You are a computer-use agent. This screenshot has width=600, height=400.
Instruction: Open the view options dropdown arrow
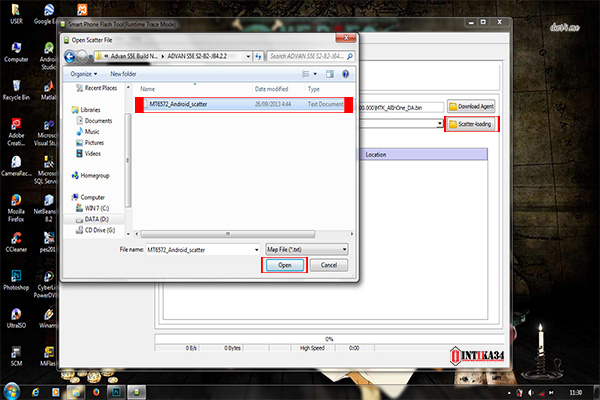coord(315,74)
